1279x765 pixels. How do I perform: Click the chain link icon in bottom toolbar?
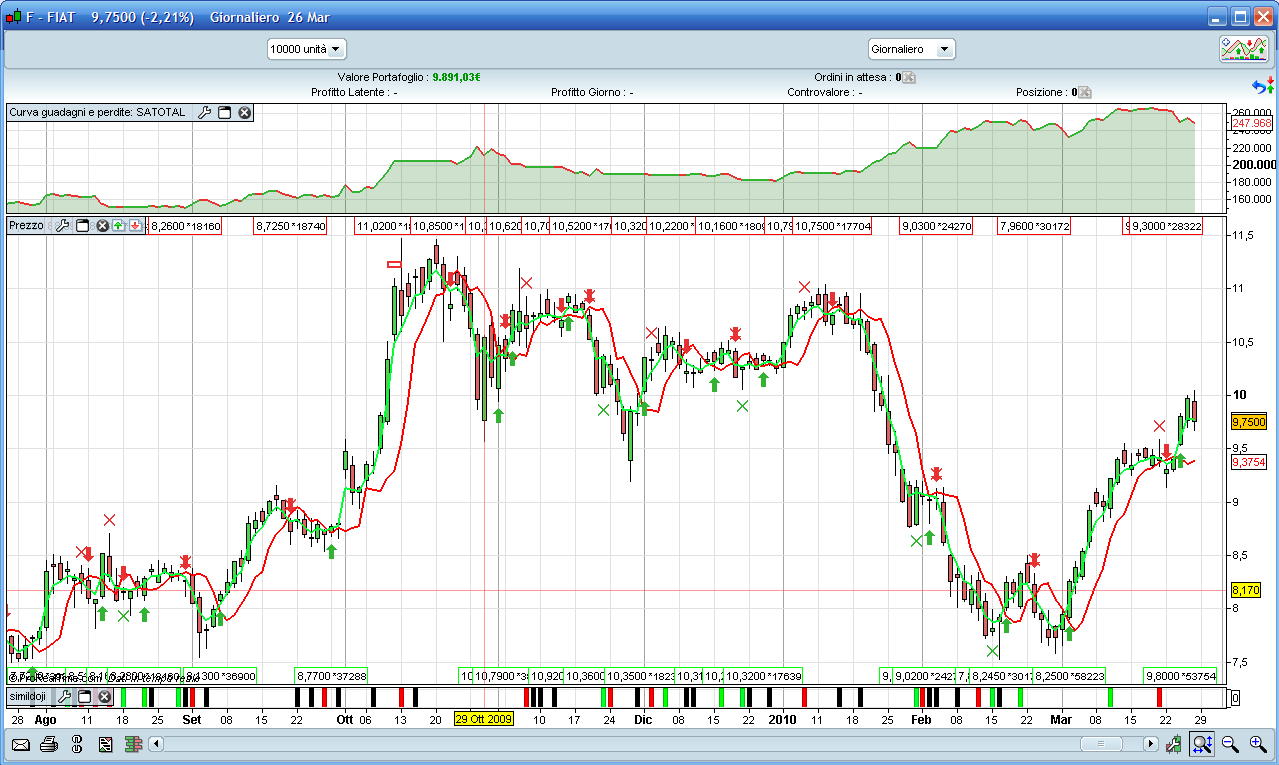[x=77, y=744]
